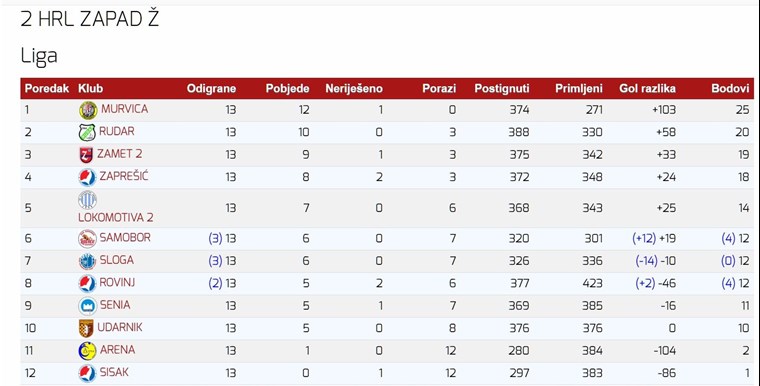The image size is (760, 386).
Task: Click the Zamet 2 club logo
Action: point(86,155)
